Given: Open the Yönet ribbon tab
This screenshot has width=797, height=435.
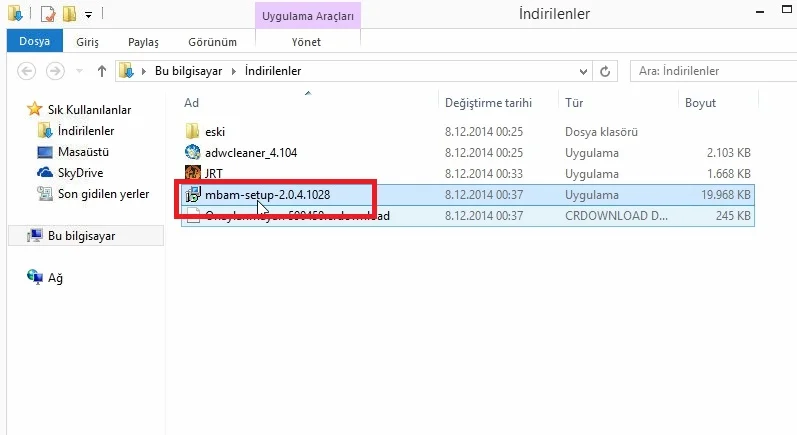Looking at the screenshot, I should click(306, 42).
